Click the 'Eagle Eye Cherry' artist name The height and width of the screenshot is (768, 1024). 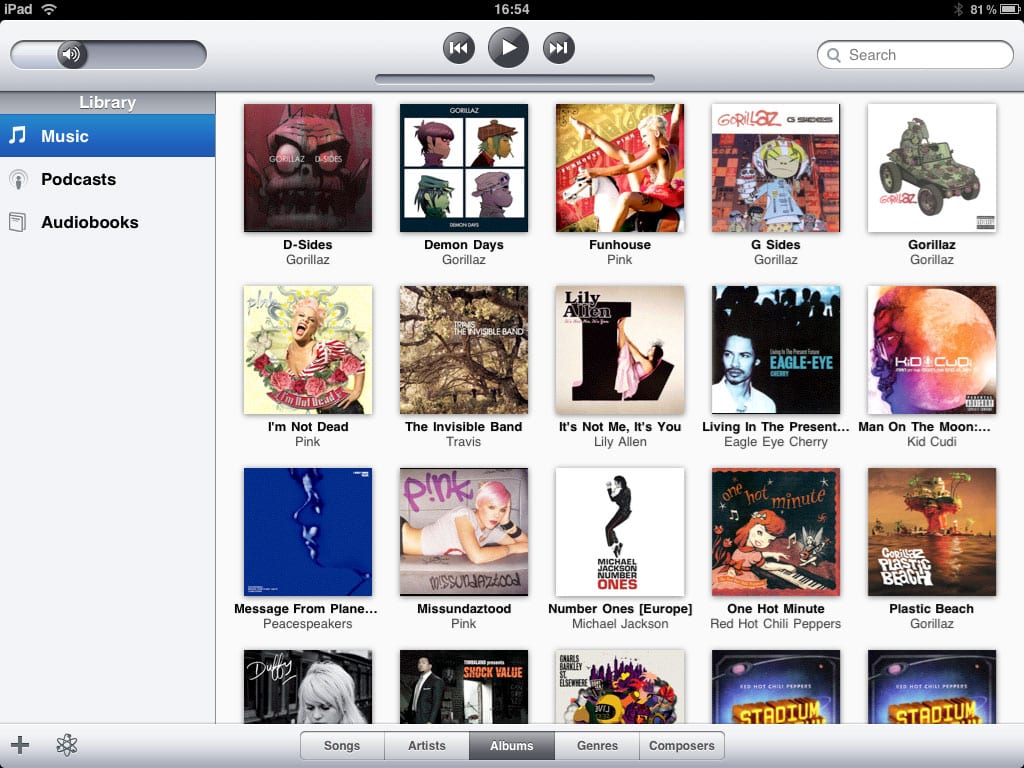776,442
